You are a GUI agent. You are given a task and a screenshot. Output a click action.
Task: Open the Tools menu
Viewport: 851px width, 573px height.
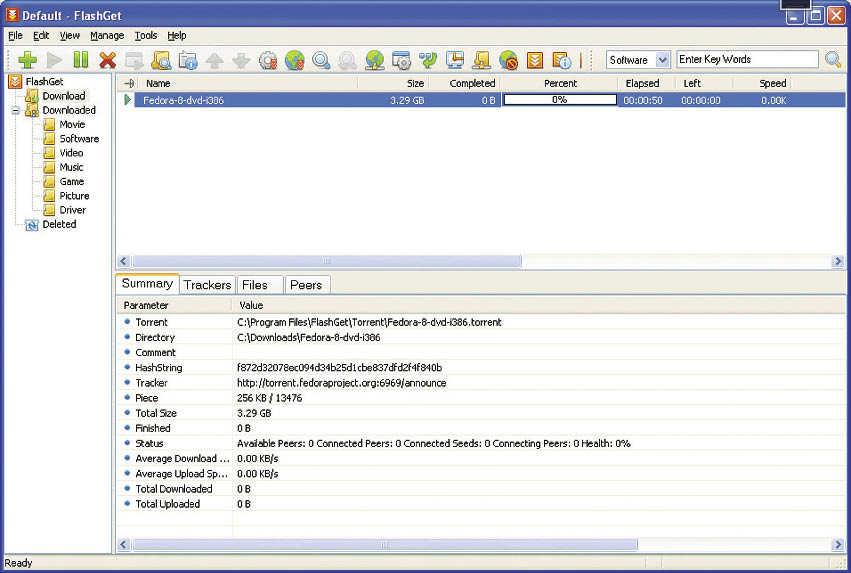click(x=145, y=35)
